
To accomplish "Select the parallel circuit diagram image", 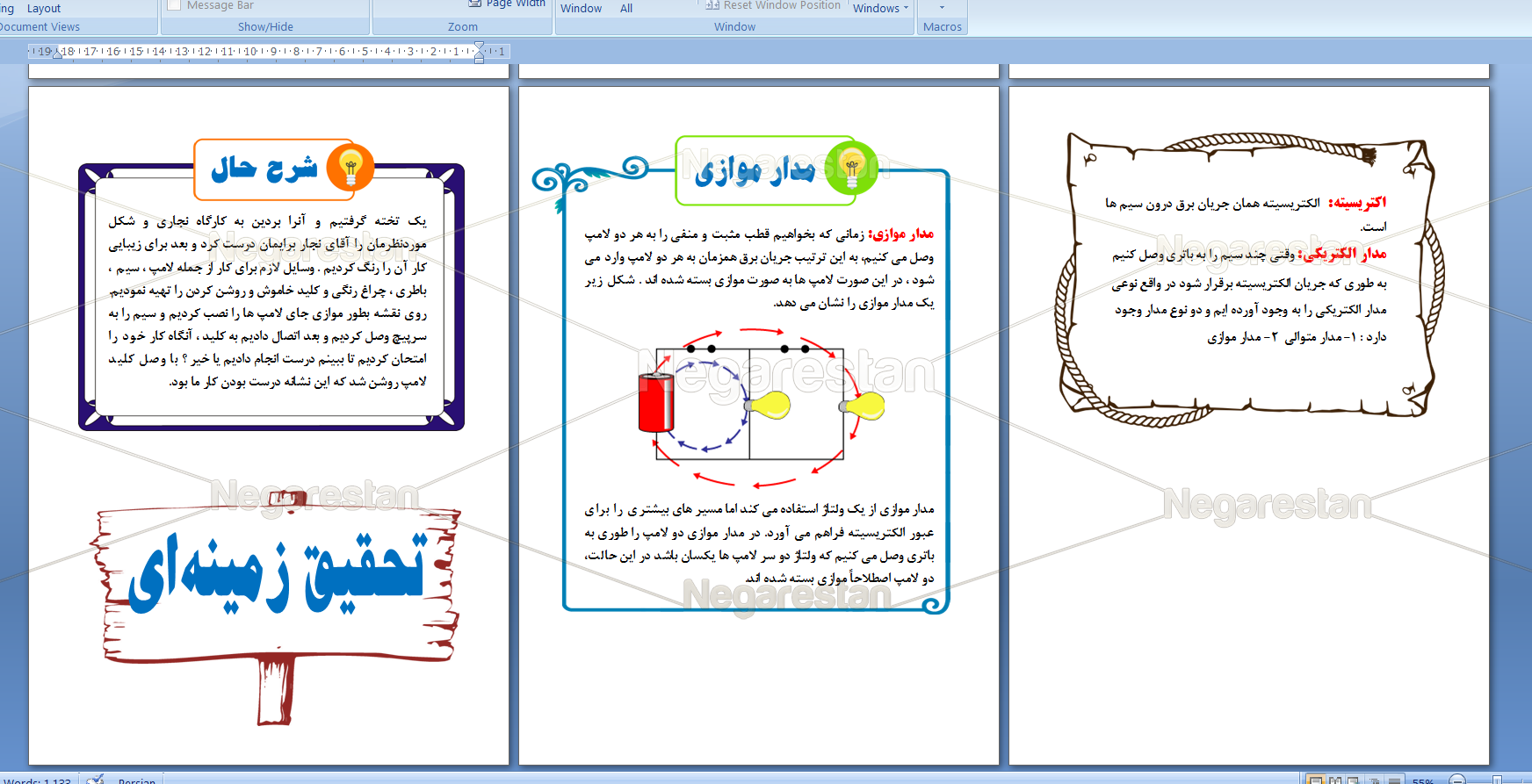I will click(761, 406).
